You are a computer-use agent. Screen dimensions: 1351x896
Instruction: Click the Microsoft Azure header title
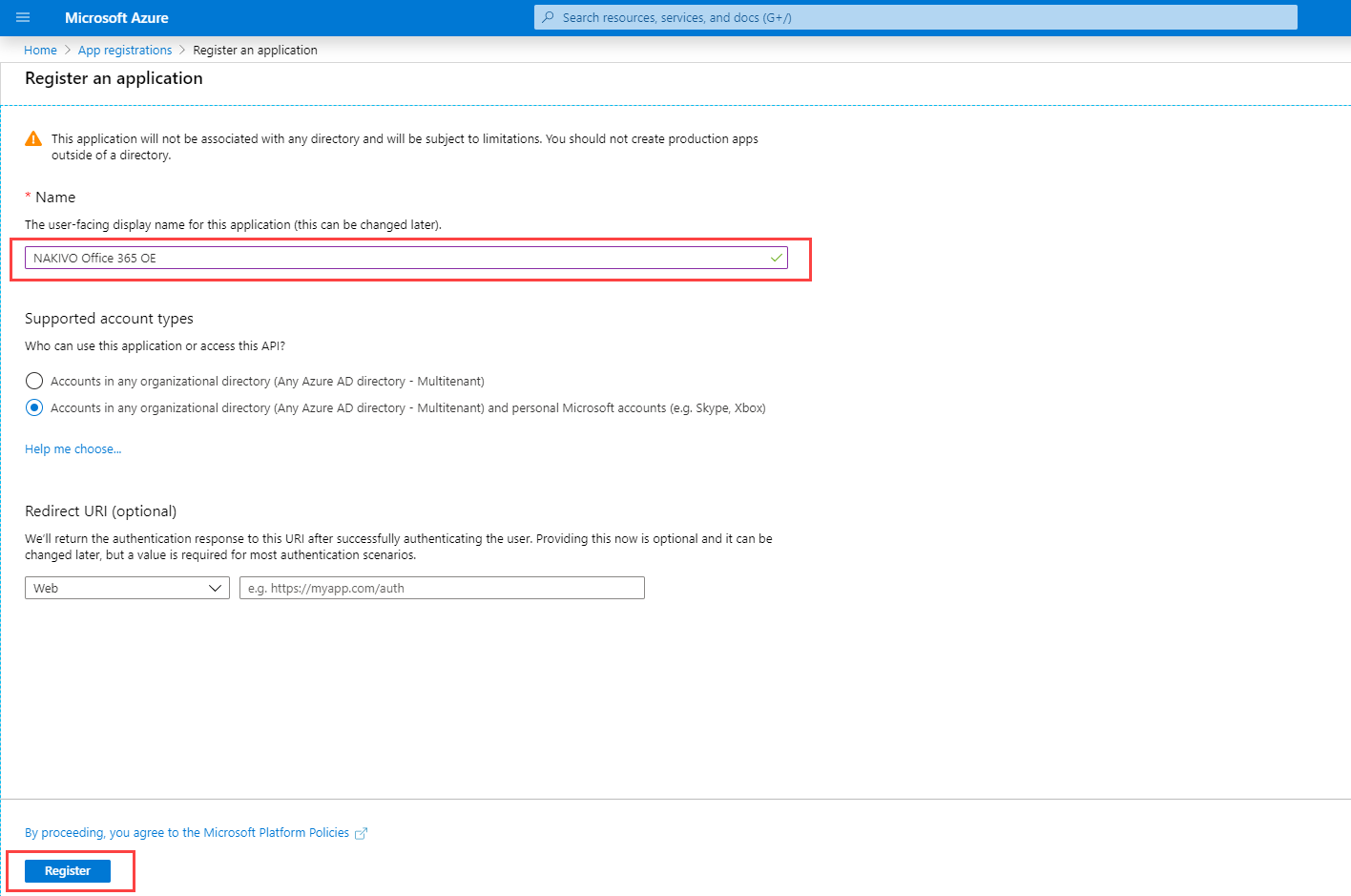[x=116, y=18]
